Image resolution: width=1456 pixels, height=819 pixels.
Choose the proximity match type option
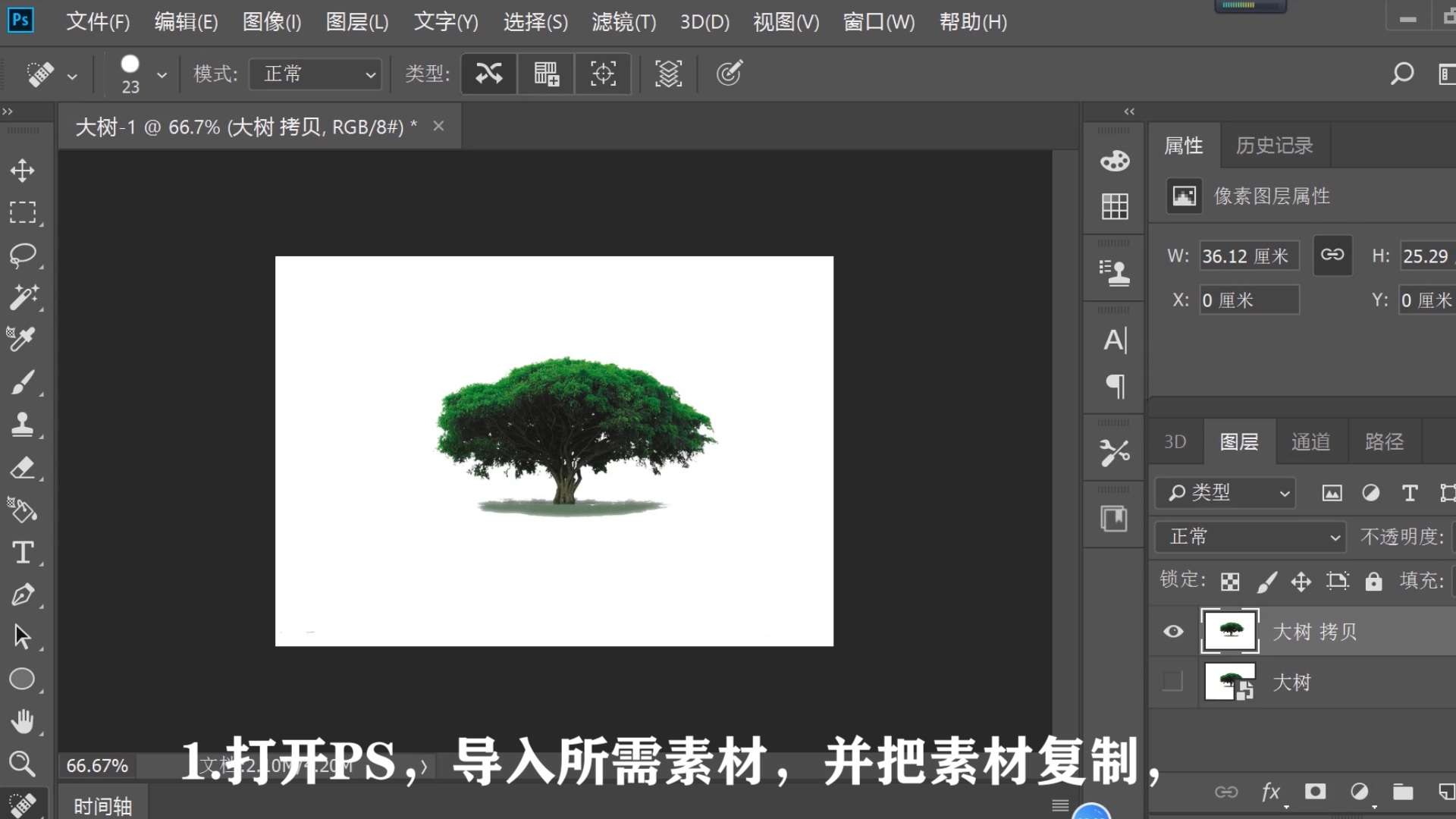[603, 74]
